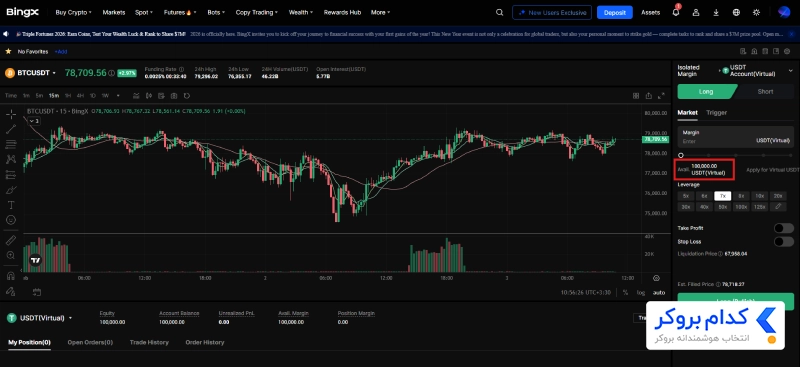The height and width of the screenshot is (367, 800).
Task: Activate the zoom in tool
Action: click(11, 255)
